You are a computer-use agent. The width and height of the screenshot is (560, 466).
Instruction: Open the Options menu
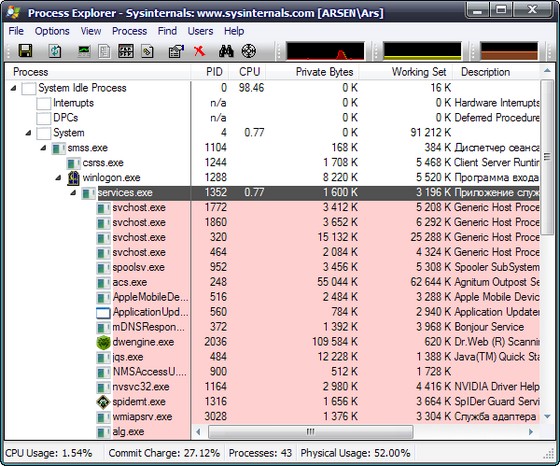click(x=52, y=31)
